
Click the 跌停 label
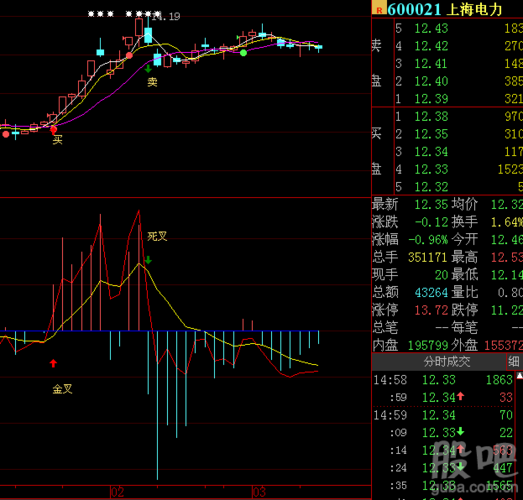(x=465, y=311)
